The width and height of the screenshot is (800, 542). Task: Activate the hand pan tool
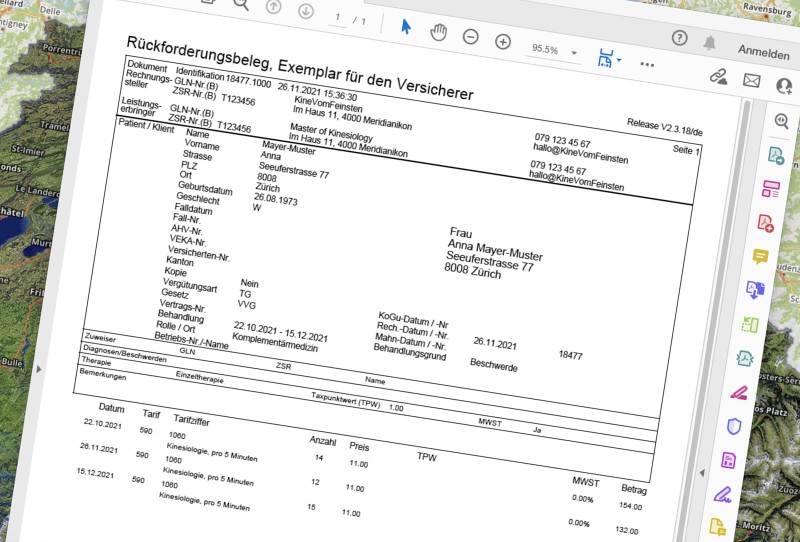pos(438,32)
